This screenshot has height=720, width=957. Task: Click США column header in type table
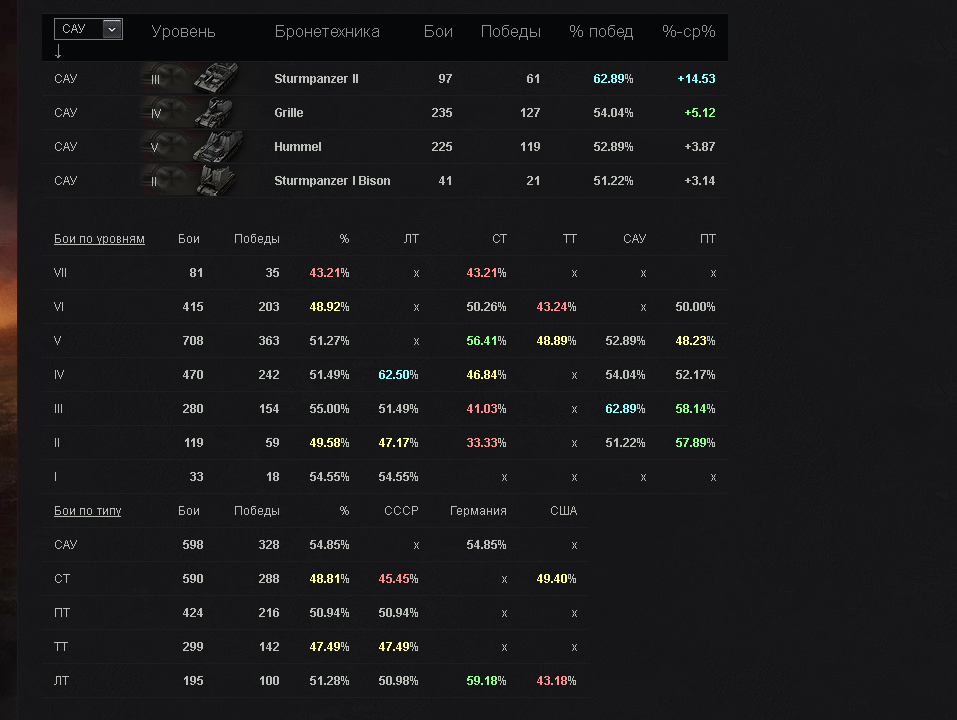563,511
